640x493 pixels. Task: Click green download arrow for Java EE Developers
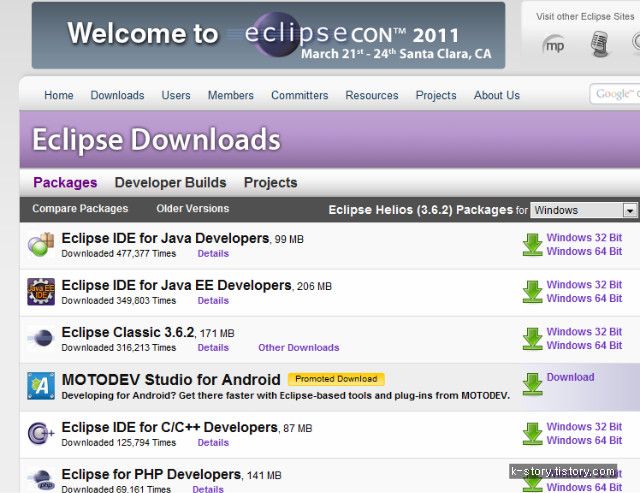tap(532, 291)
